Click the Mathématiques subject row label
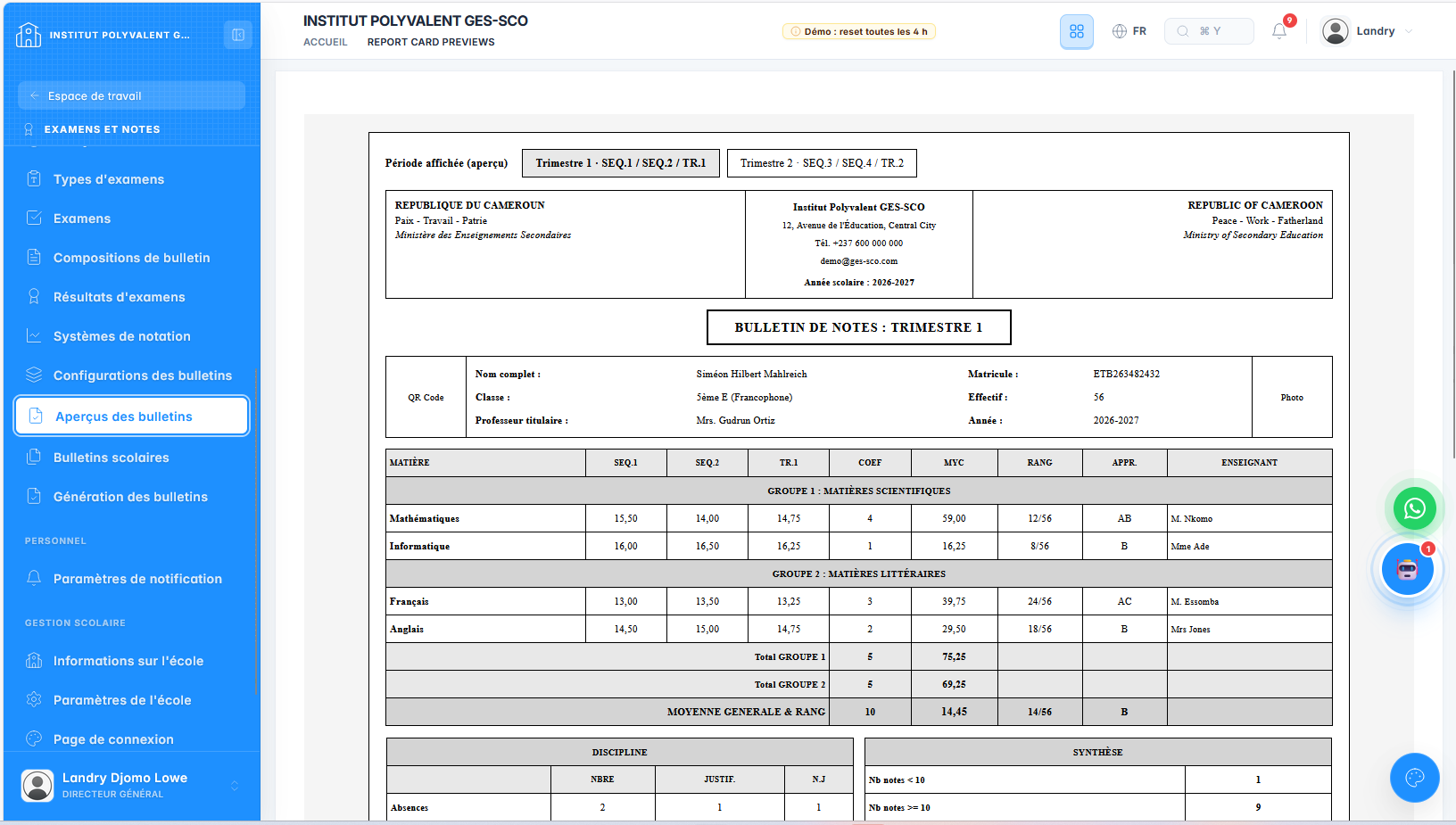Image resolution: width=1456 pixels, height=825 pixels. (x=425, y=518)
